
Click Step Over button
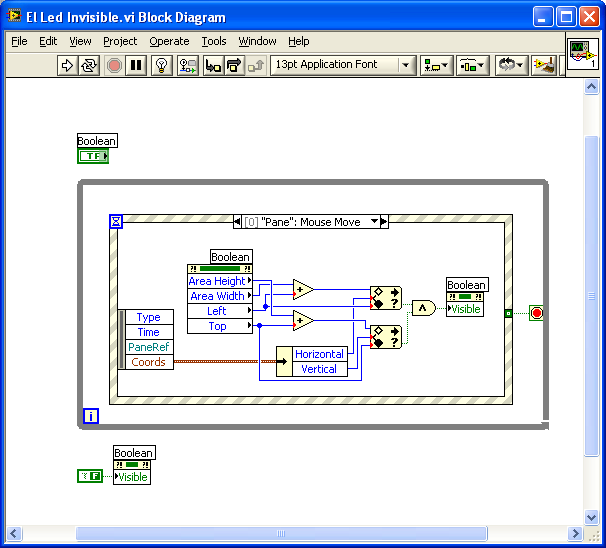click(234, 65)
